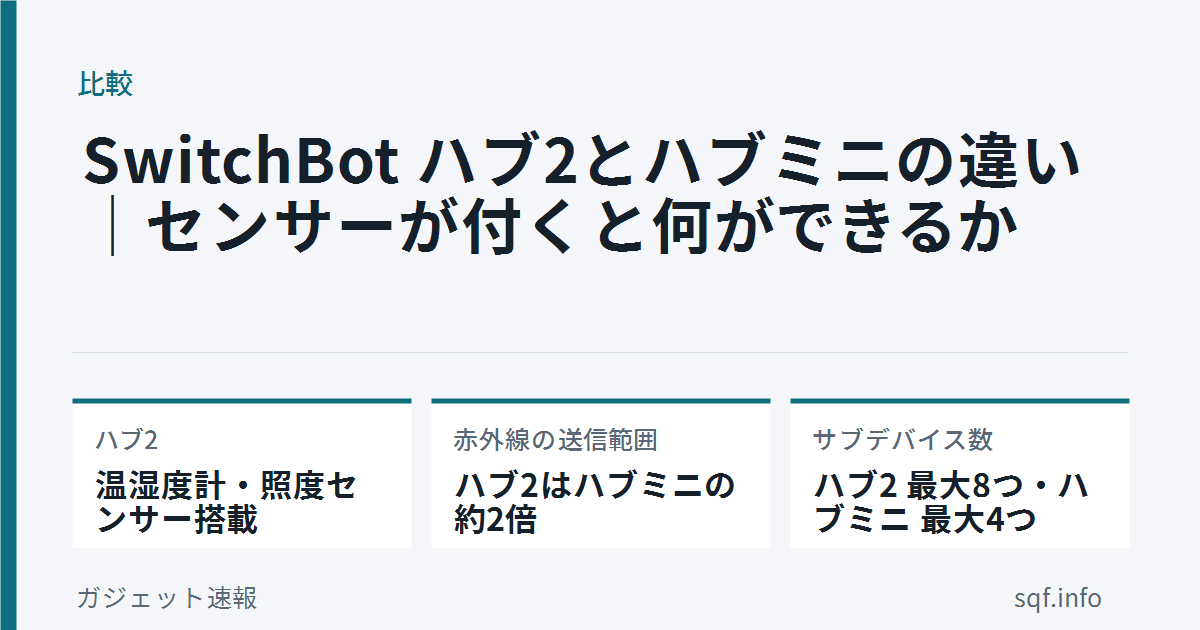Click the 温湿度計・照度センサー搭載 text

226,503
